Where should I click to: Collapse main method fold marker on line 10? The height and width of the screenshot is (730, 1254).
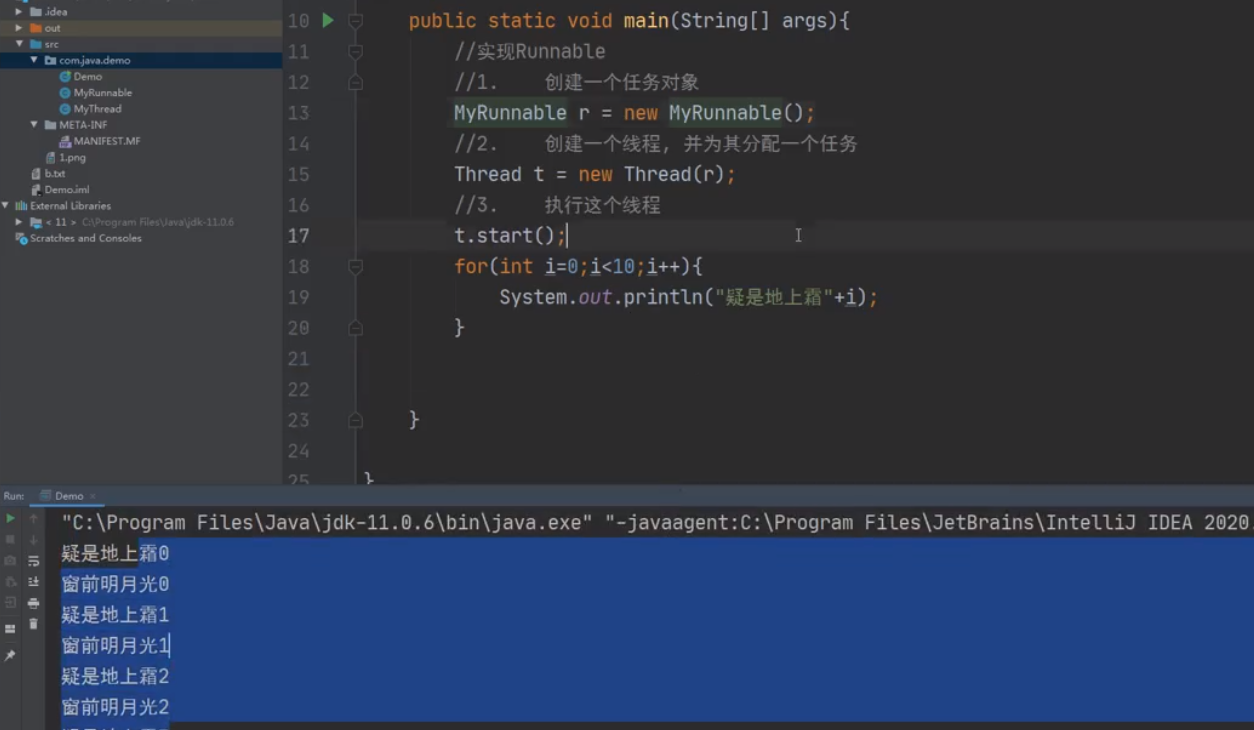point(355,21)
